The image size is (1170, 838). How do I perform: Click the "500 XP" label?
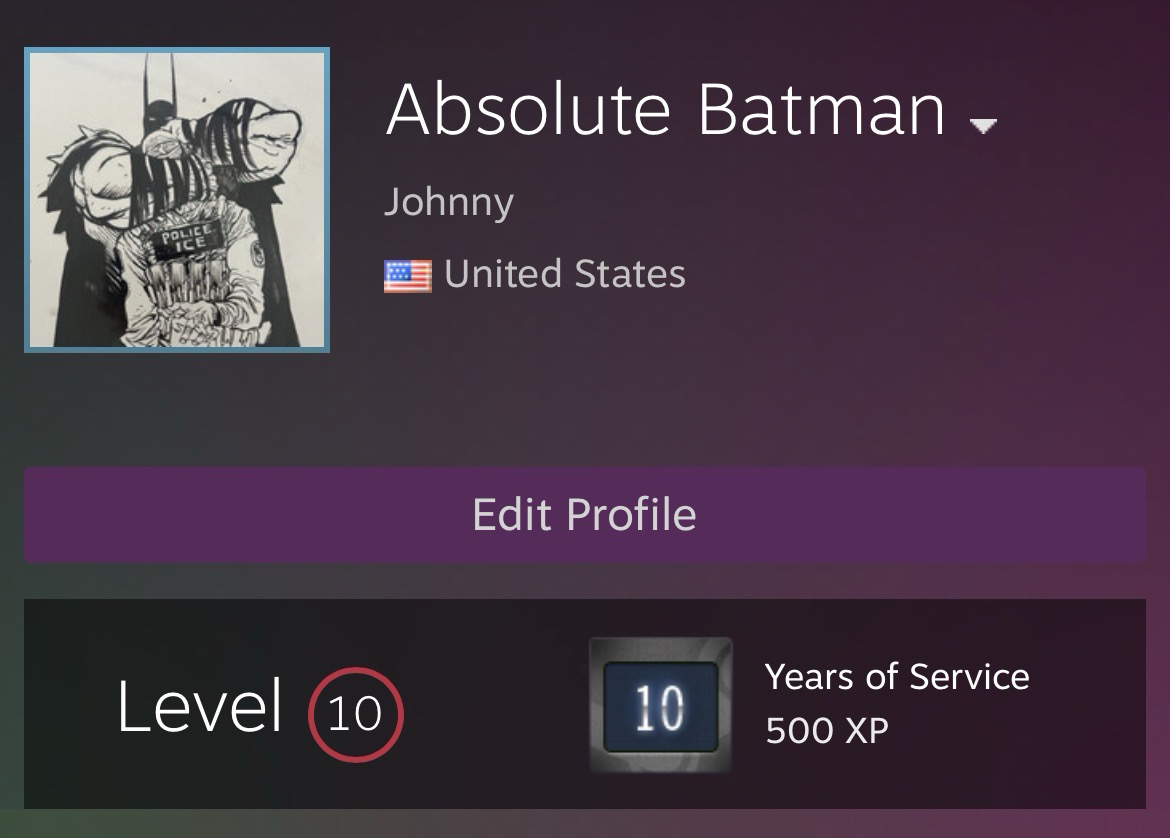coord(826,731)
